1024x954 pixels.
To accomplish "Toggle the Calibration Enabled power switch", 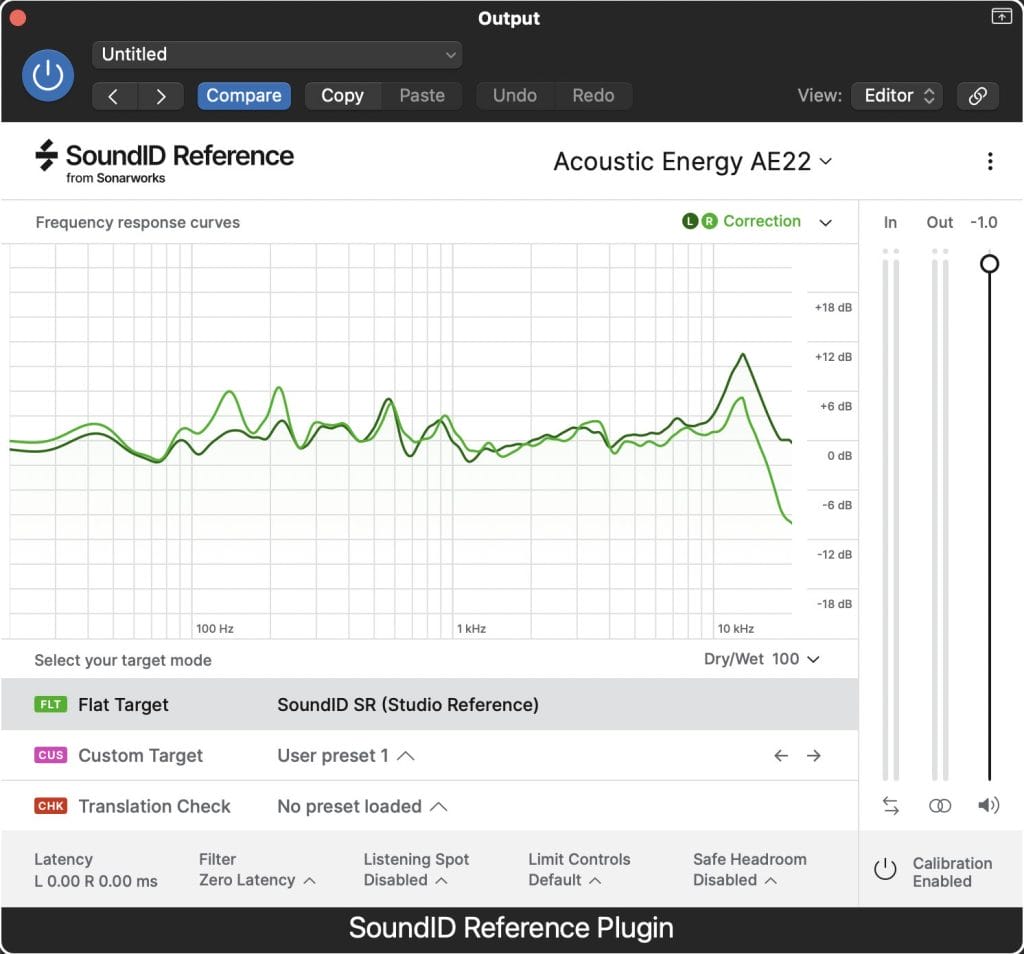I will point(885,870).
